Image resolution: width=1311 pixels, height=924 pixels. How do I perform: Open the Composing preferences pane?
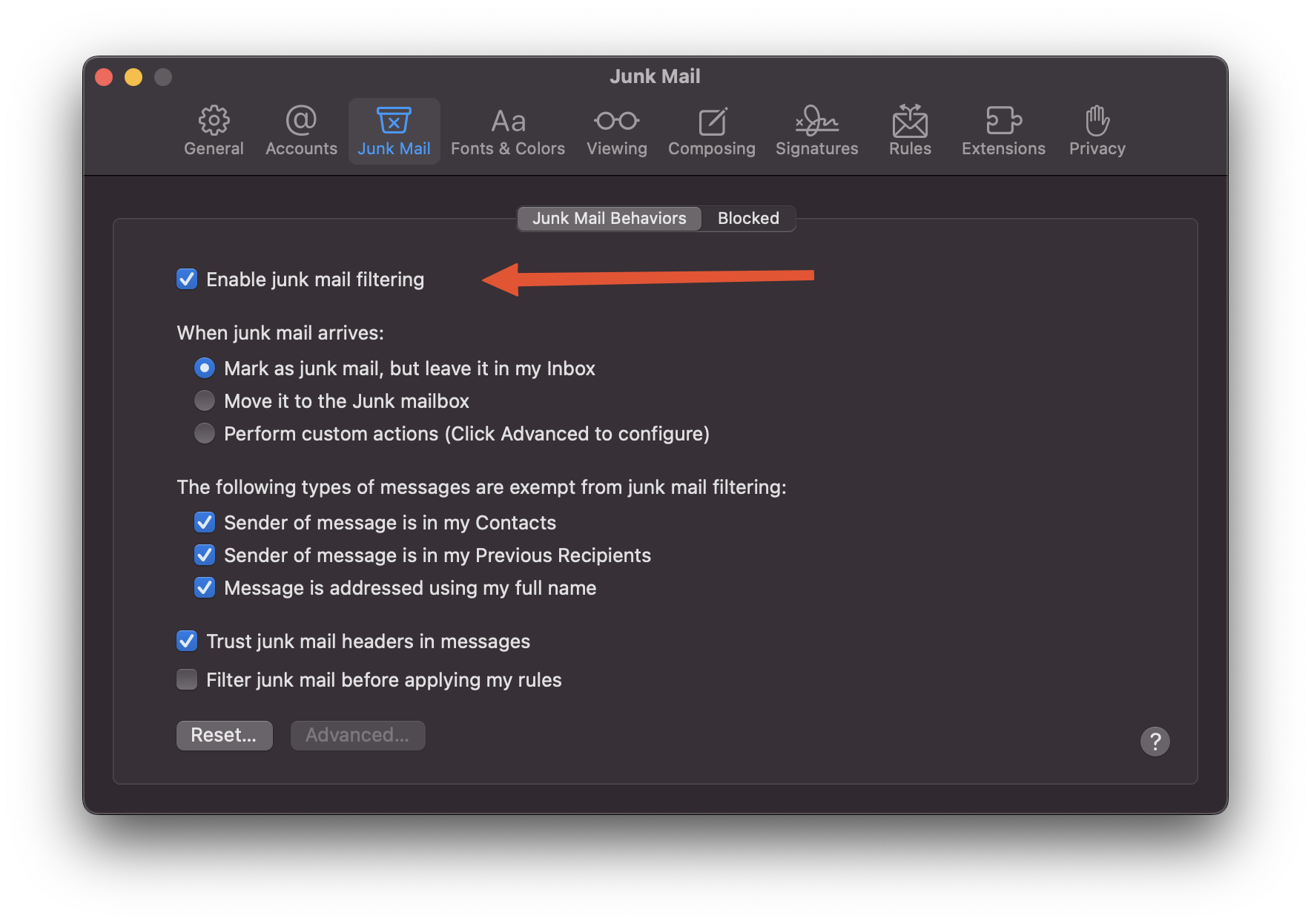tap(711, 131)
